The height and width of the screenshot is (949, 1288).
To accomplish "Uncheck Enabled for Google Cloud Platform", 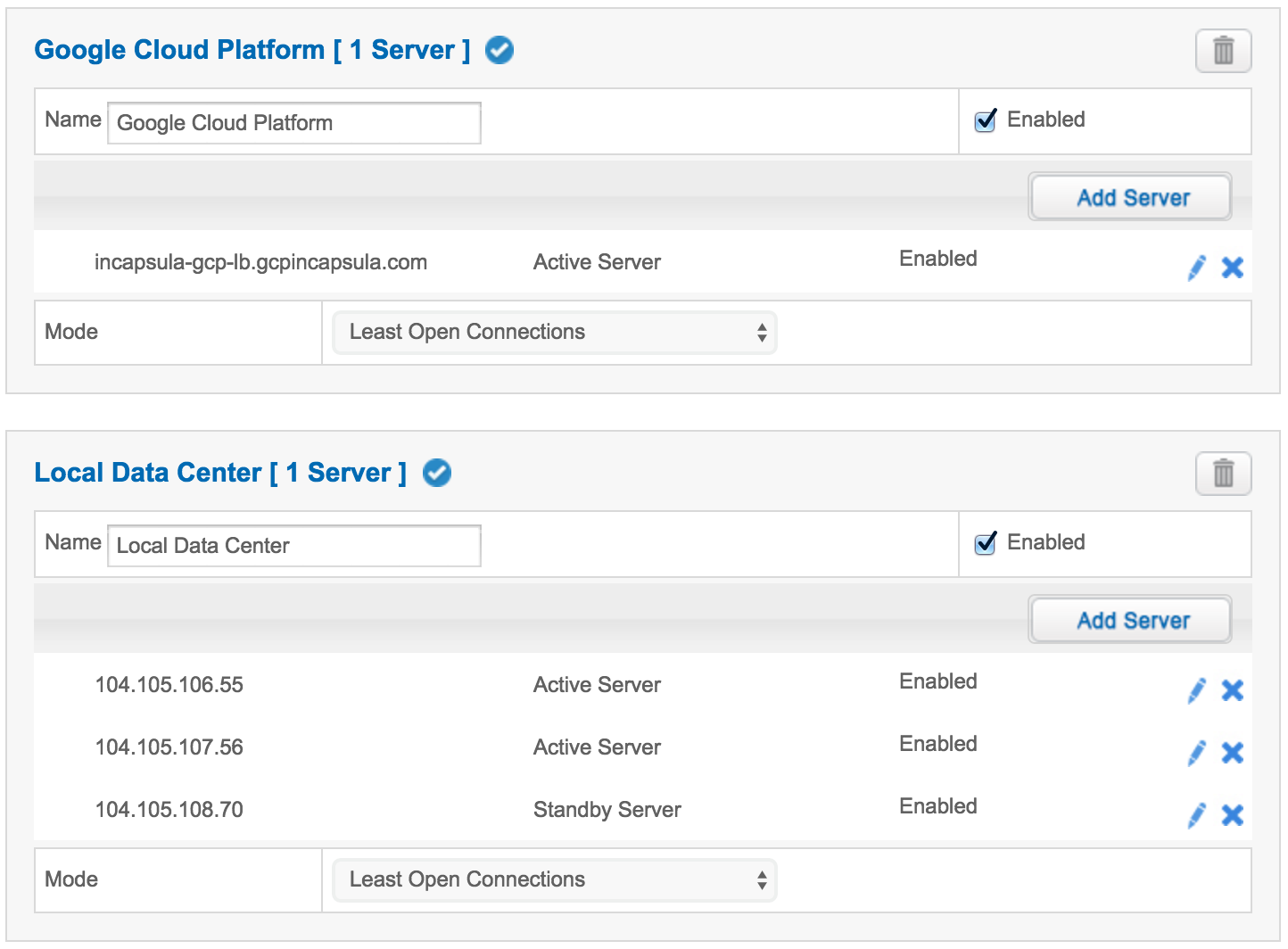I will [986, 120].
